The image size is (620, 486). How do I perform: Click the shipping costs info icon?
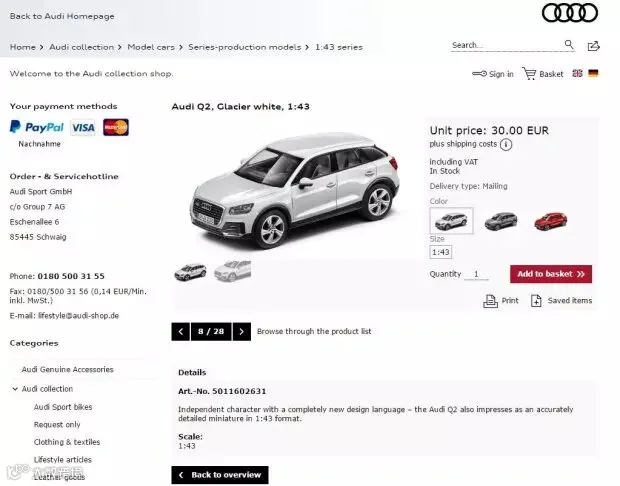[x=506, y=144]
